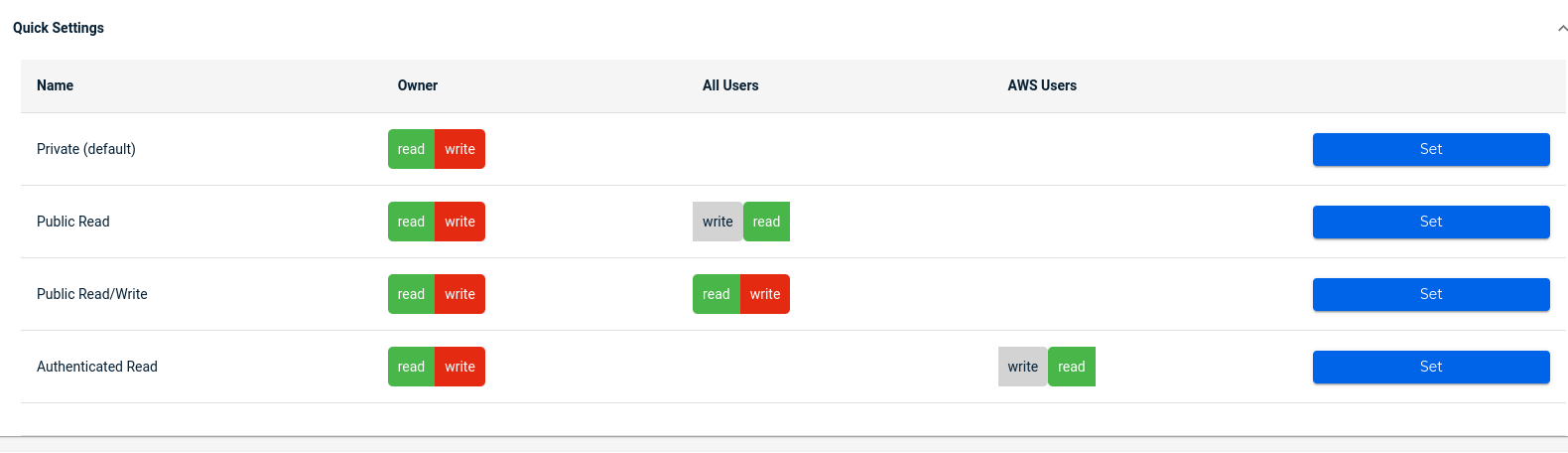The width and height of the screenshot is (1568, 453).
Task: Click Set button for Public Read
Action: tap(1430, 222)
